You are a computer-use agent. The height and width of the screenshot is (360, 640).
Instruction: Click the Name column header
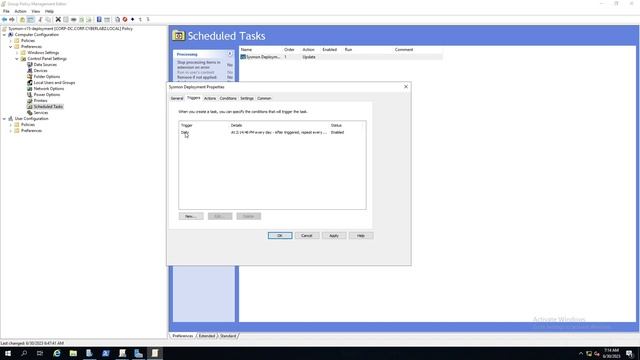pyautogui.click(x=261, y=49)
